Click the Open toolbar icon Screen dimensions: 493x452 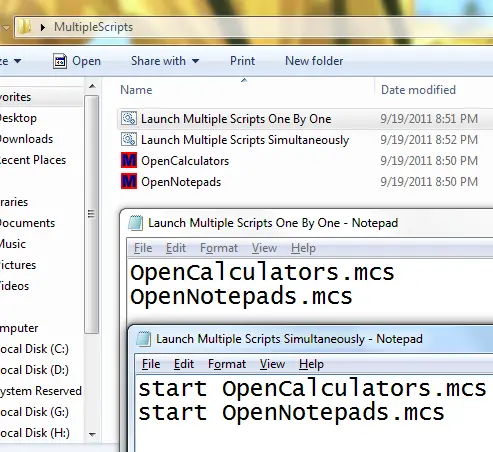pyautogui.click(x=60, y=61)
